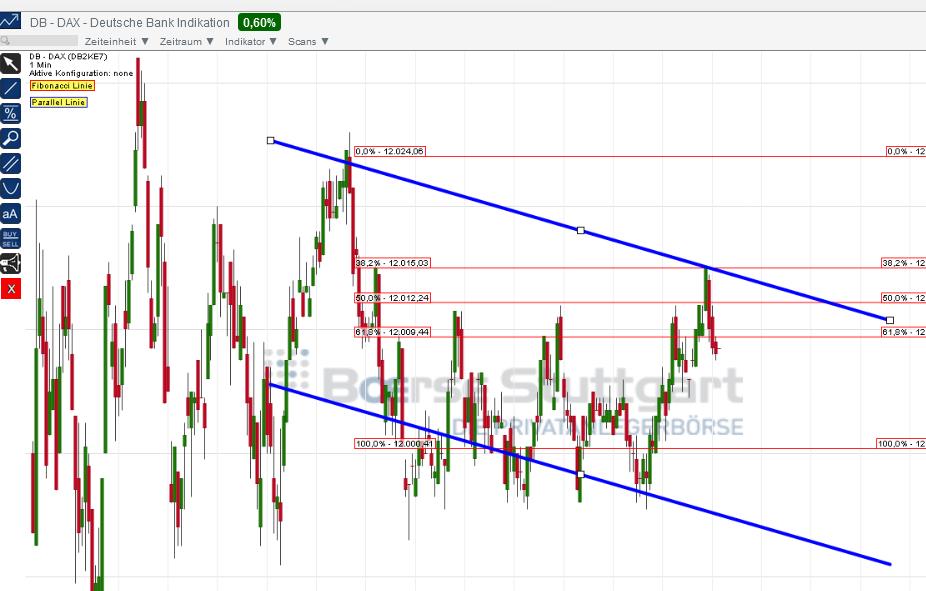This screenshot has width=926, height=591.
Task: Click the megaphone alert icon
Action: [12, 263]
